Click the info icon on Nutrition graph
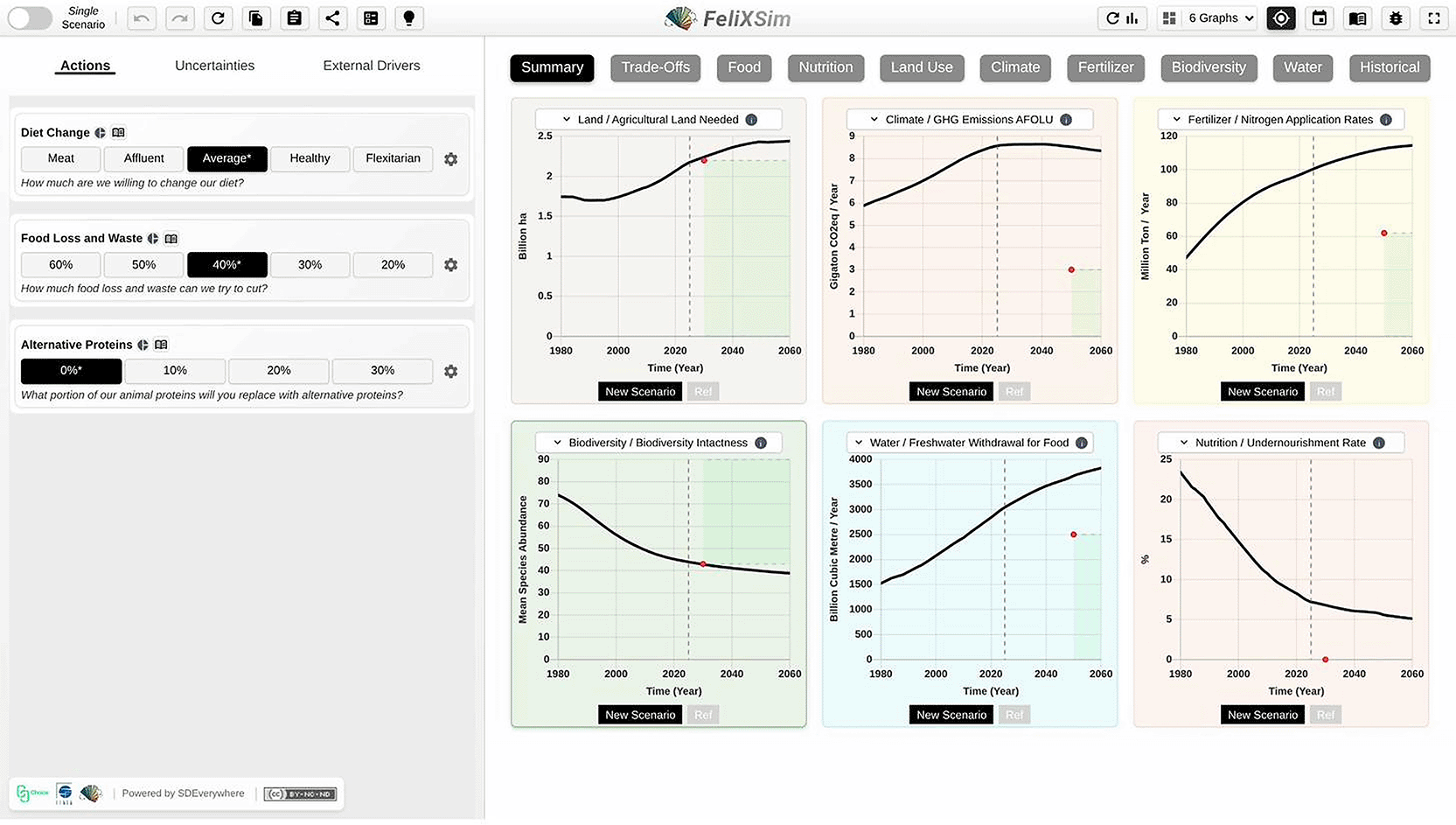1456x825 pixels. tap(1379, 444)
